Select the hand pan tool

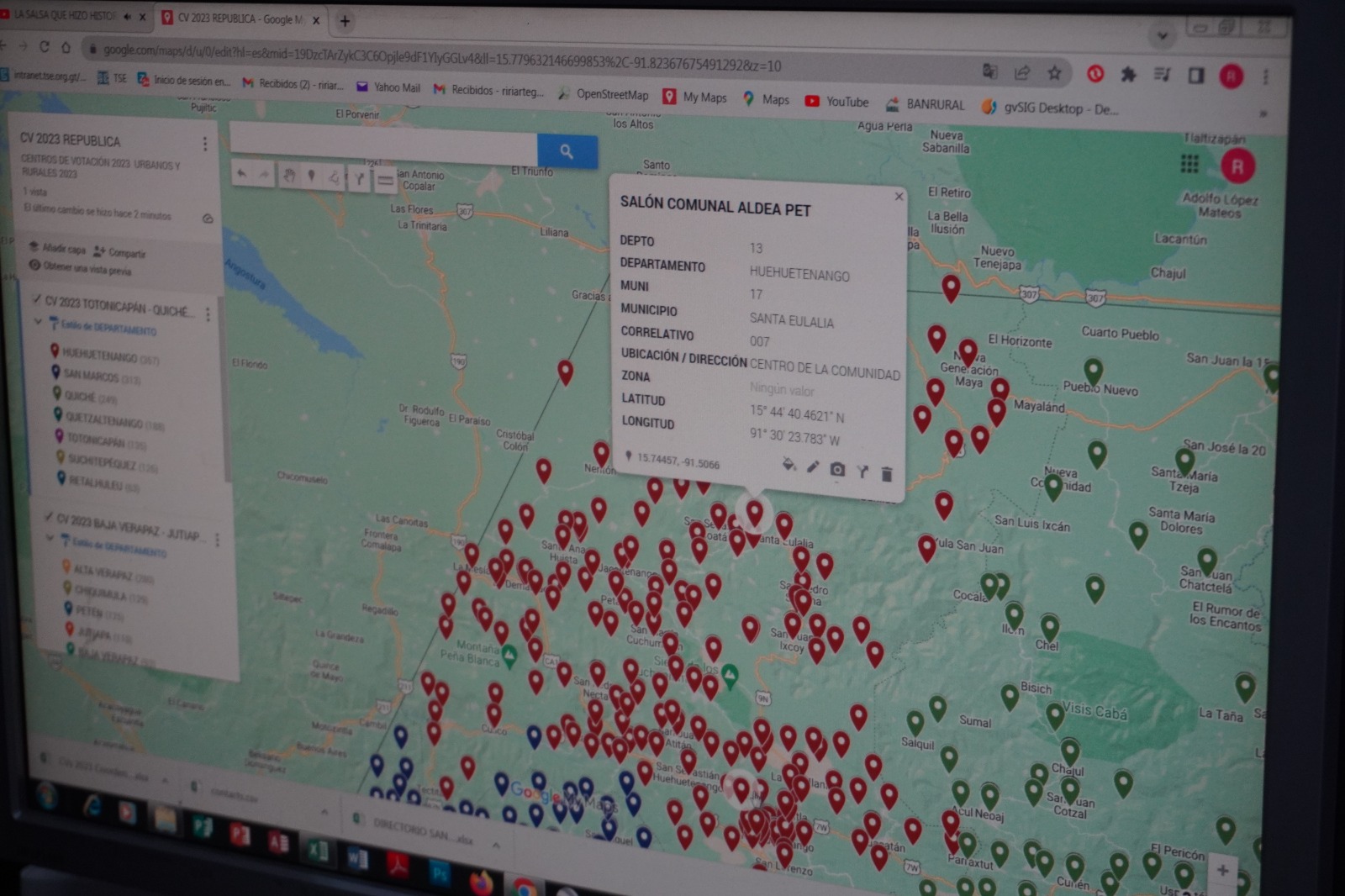(288, 176)
